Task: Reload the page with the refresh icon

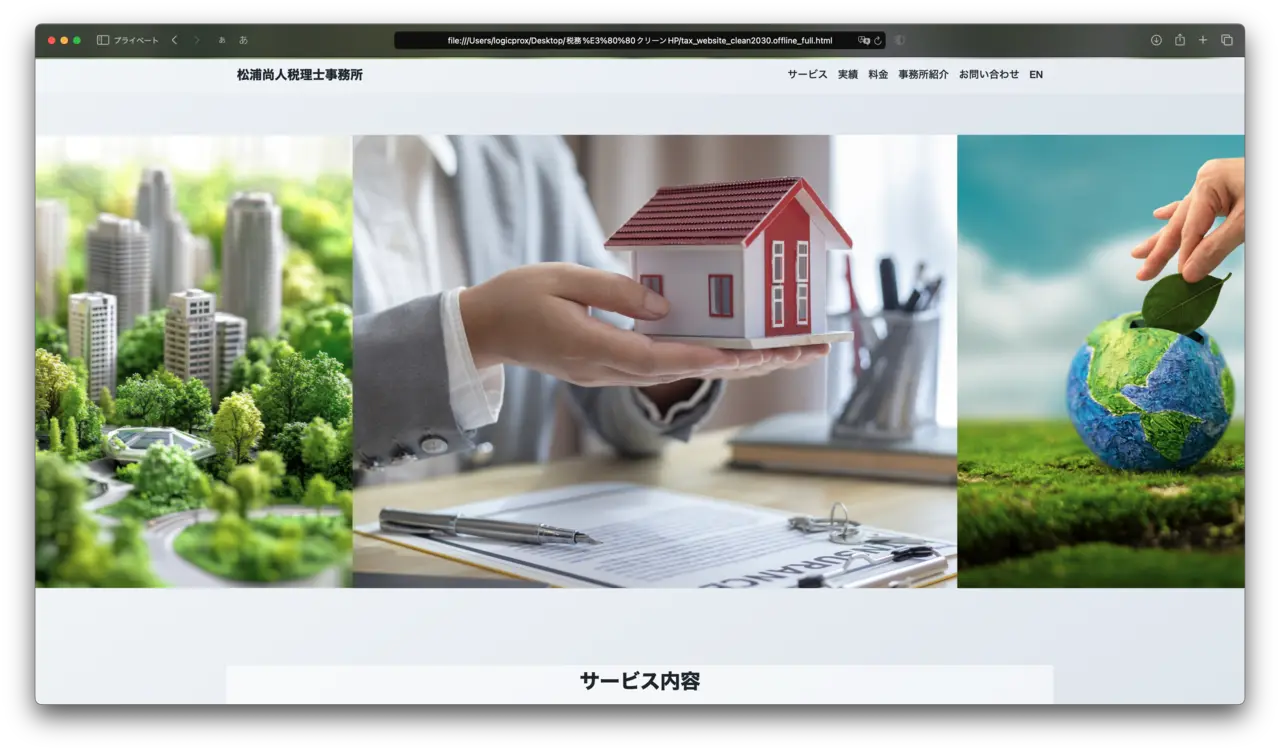Action: pyautogui.click(x=878, y=41)
